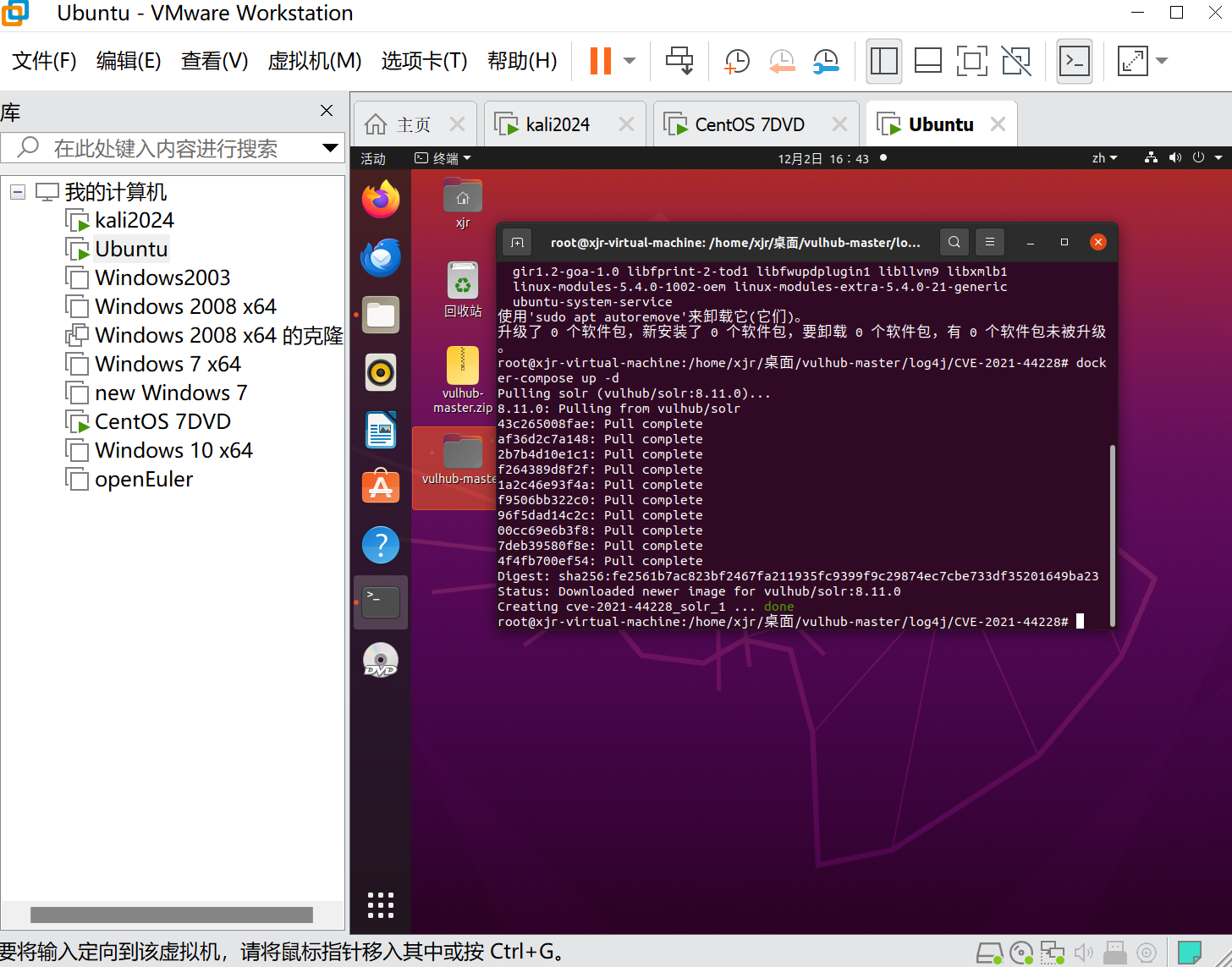Screen dimensions: 1232x967
Task: Open the 编辑(E) menu
Action: coord(129,61)
